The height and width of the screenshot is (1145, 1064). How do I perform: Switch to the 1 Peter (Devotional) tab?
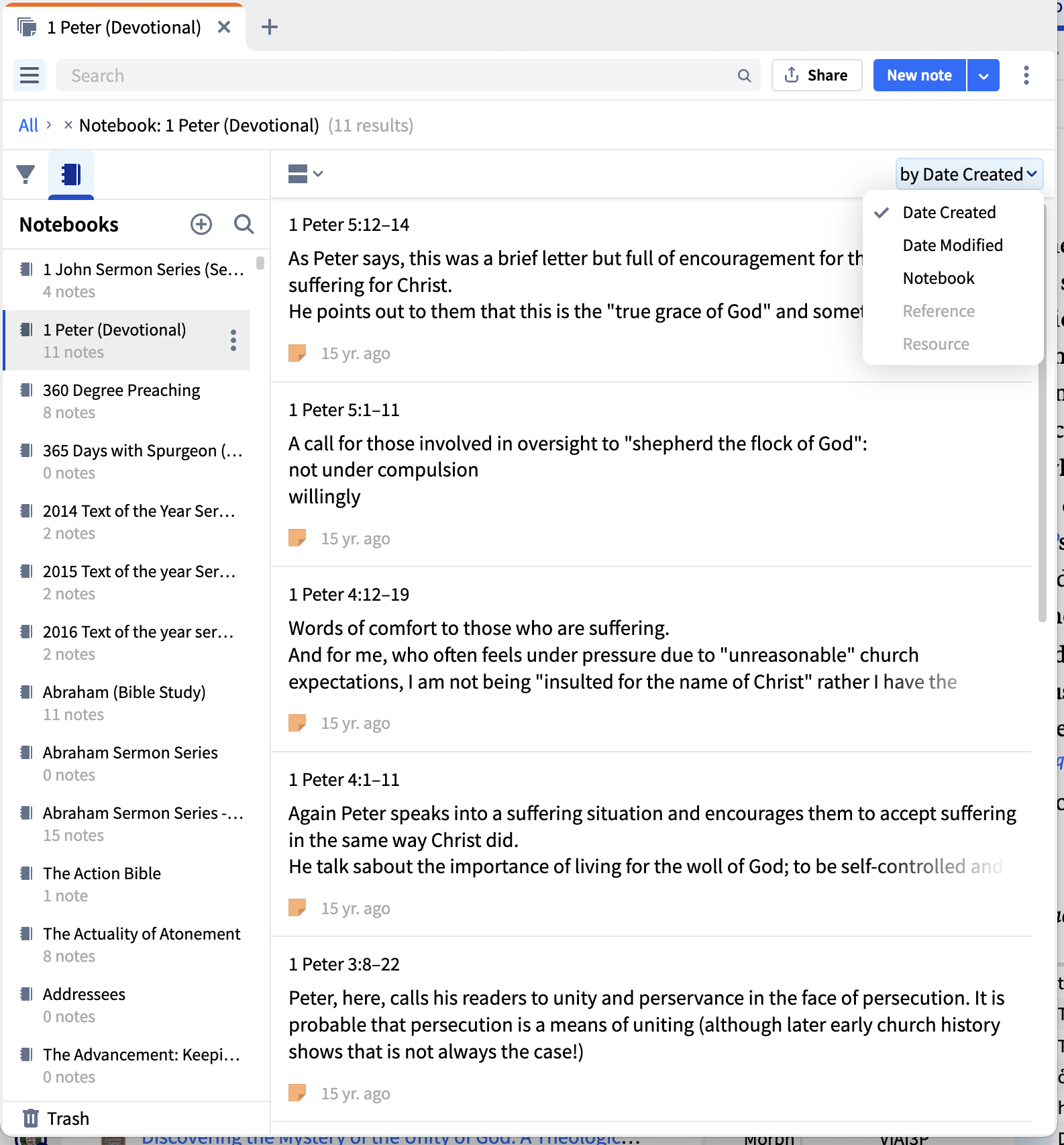(x=124, y=27)
